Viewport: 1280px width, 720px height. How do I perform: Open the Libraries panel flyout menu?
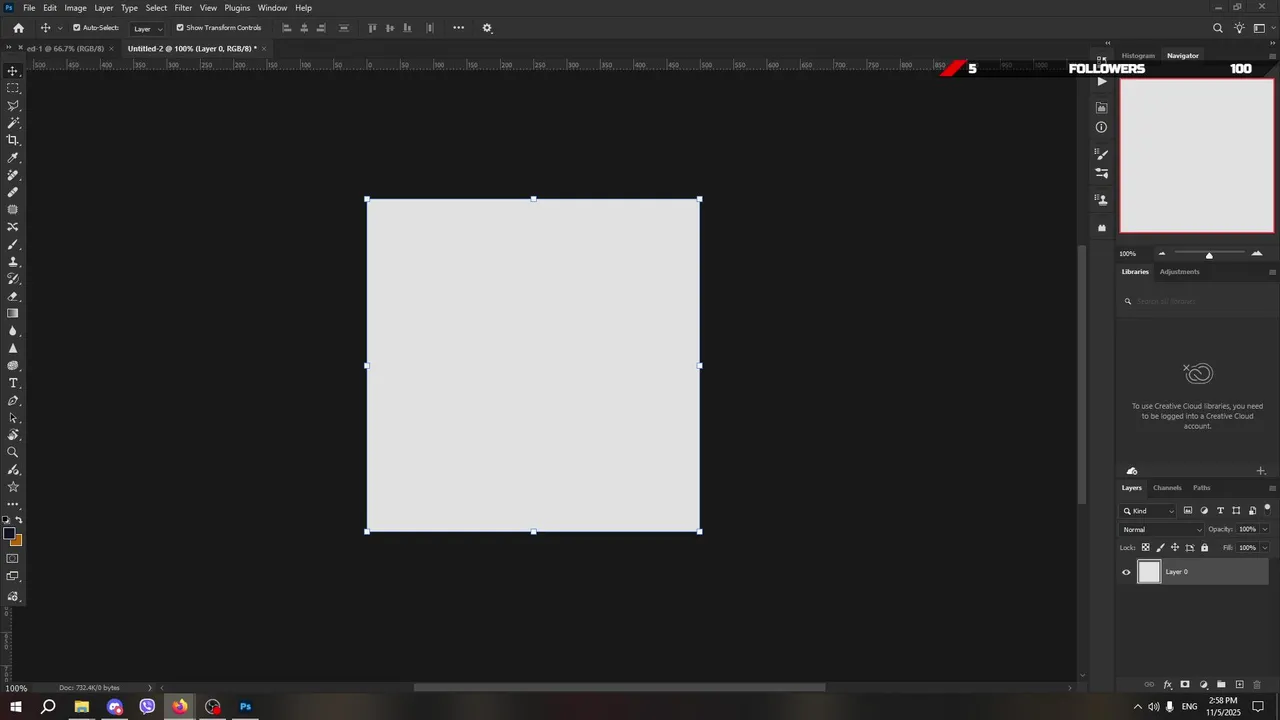pos(1272,272)
